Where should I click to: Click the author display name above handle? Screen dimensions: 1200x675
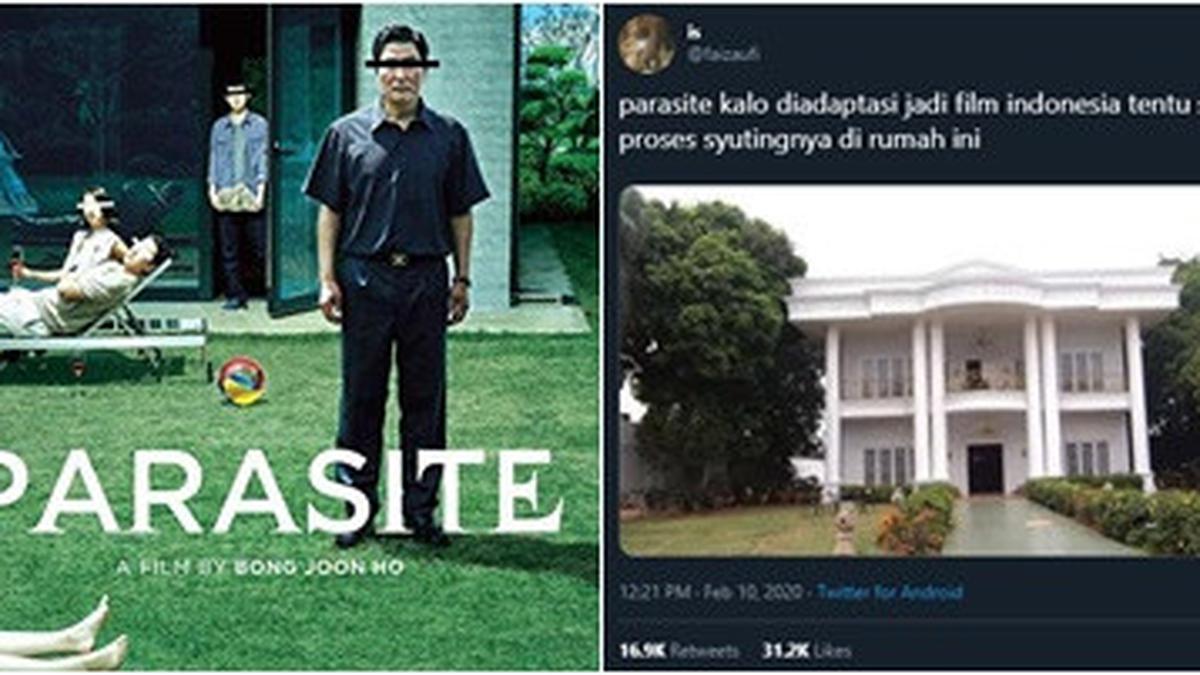(x=694, y=32)
